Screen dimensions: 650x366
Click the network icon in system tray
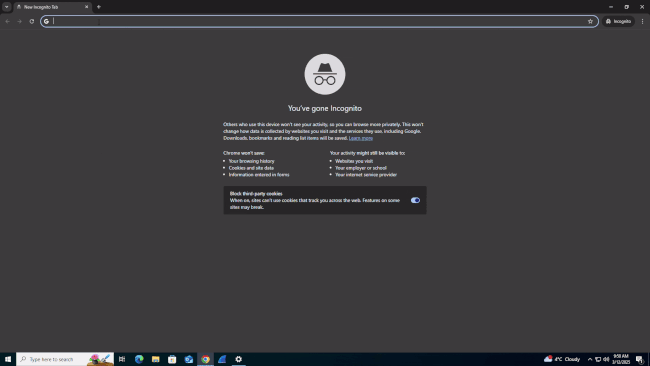(x=598, y=359)
